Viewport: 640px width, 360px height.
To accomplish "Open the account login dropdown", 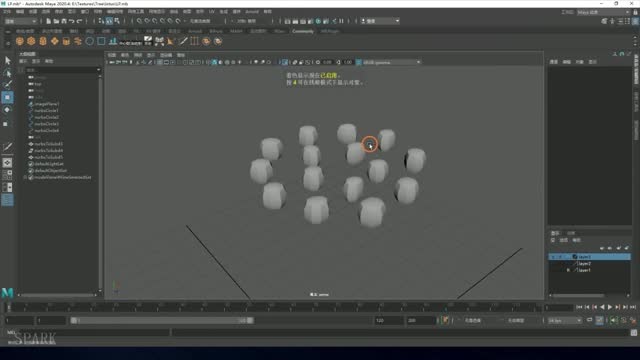I will (380, 21).
